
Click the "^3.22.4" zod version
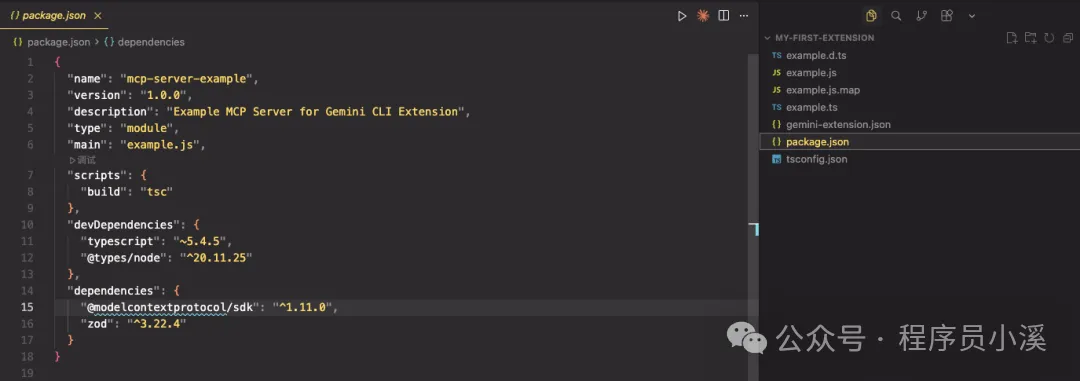[157, 324]
